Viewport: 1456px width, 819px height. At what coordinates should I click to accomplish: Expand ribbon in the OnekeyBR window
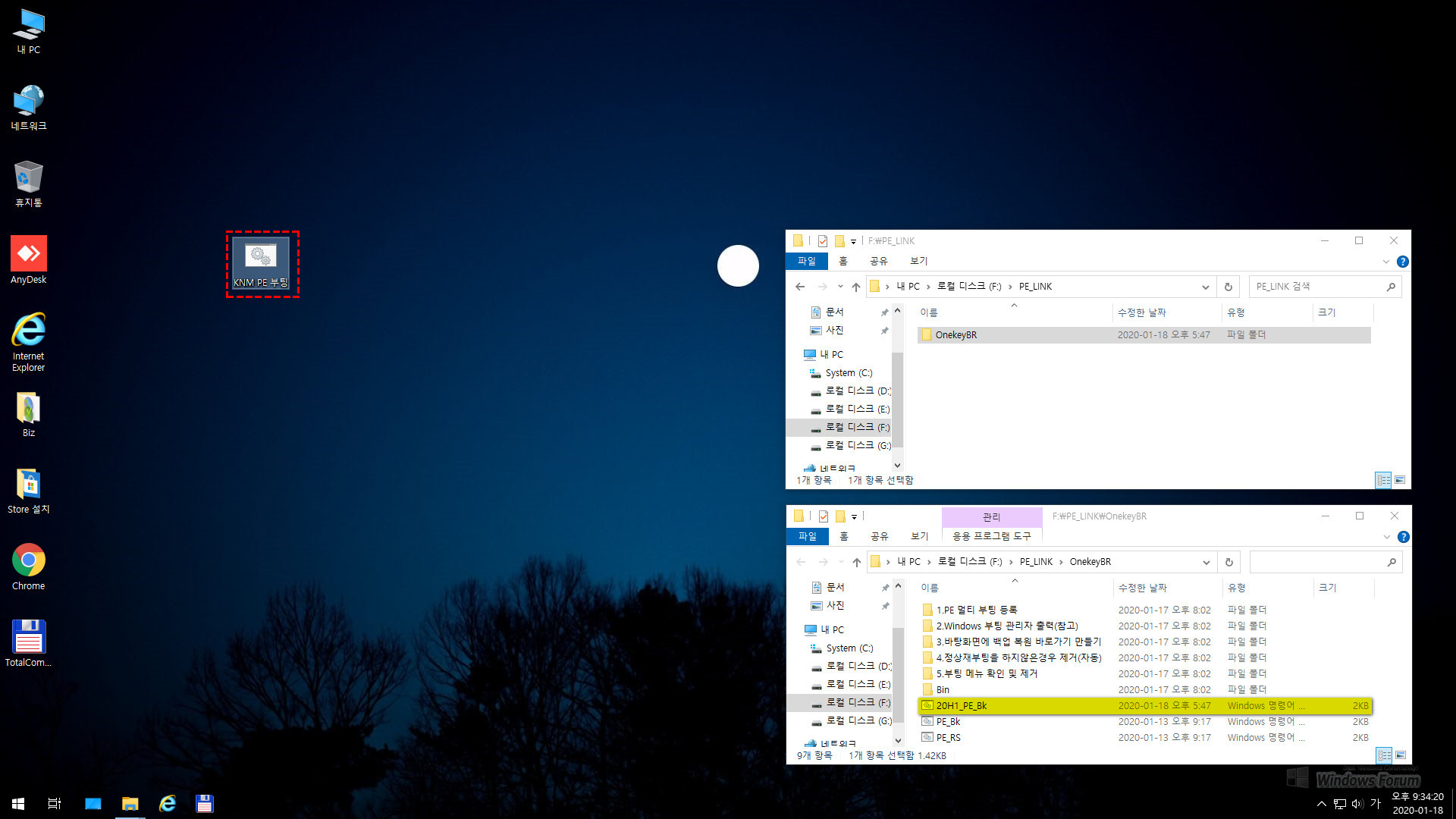pos(1387,537)
